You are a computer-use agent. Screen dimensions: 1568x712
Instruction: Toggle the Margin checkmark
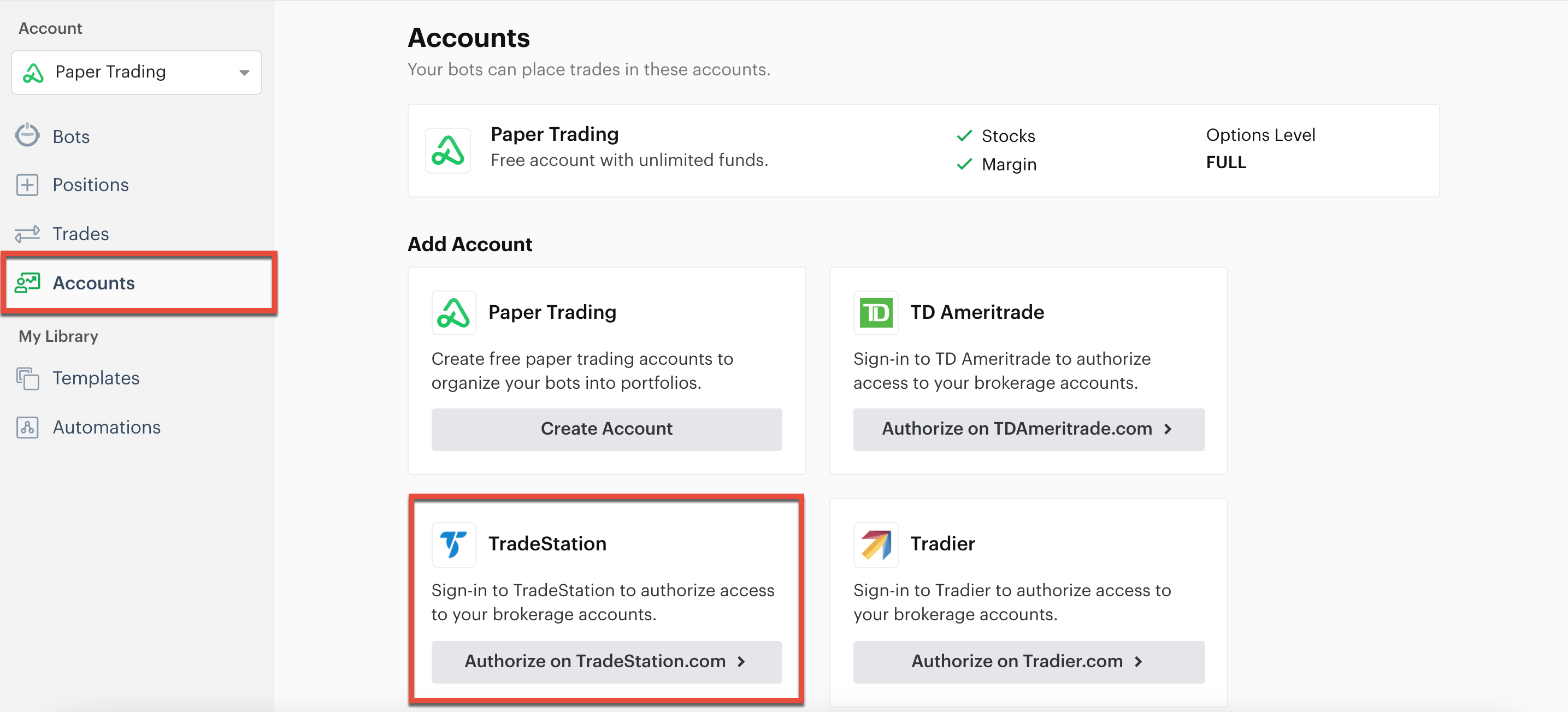point(964,164)
